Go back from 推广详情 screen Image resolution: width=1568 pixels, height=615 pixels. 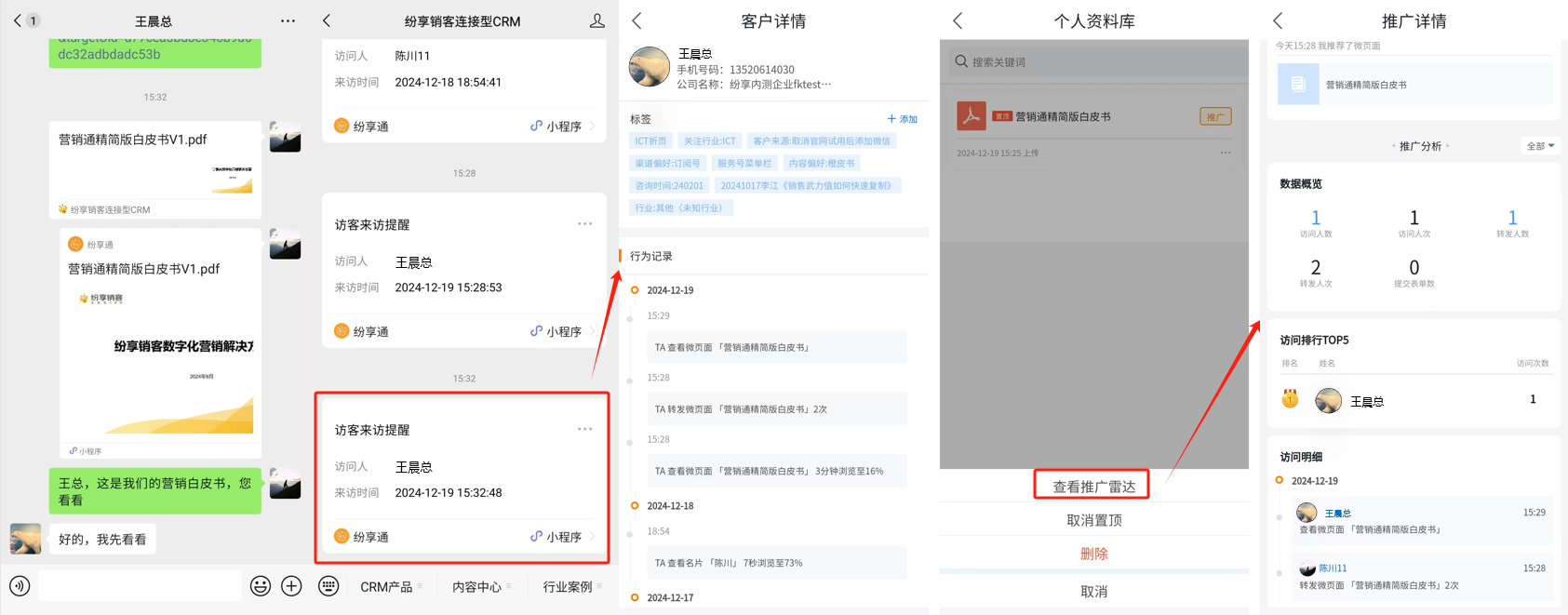(1278, 20)
